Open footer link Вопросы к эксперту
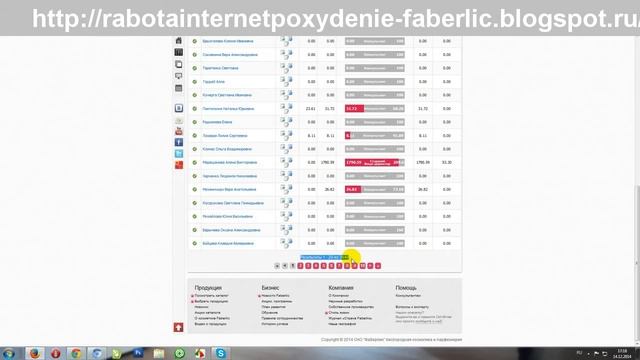640x360 pixels. [x=412, y=307]
